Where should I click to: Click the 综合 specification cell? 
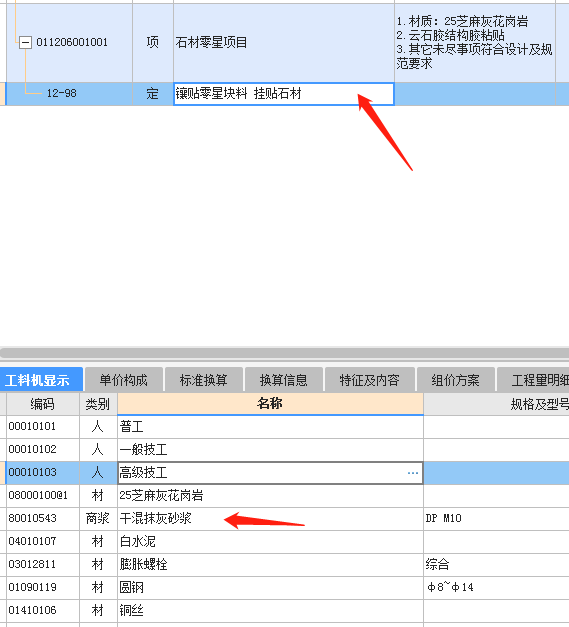pos(497,565)
